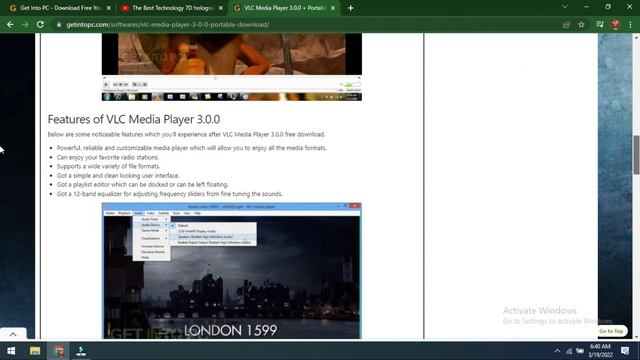Share this page using the share icon

566,24
